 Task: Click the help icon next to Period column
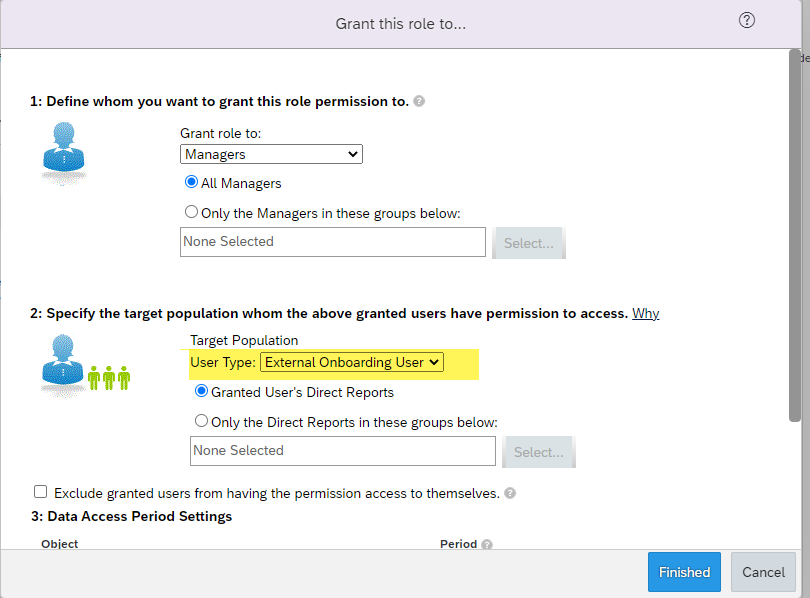pyautogui.click(x=487, y=544)
